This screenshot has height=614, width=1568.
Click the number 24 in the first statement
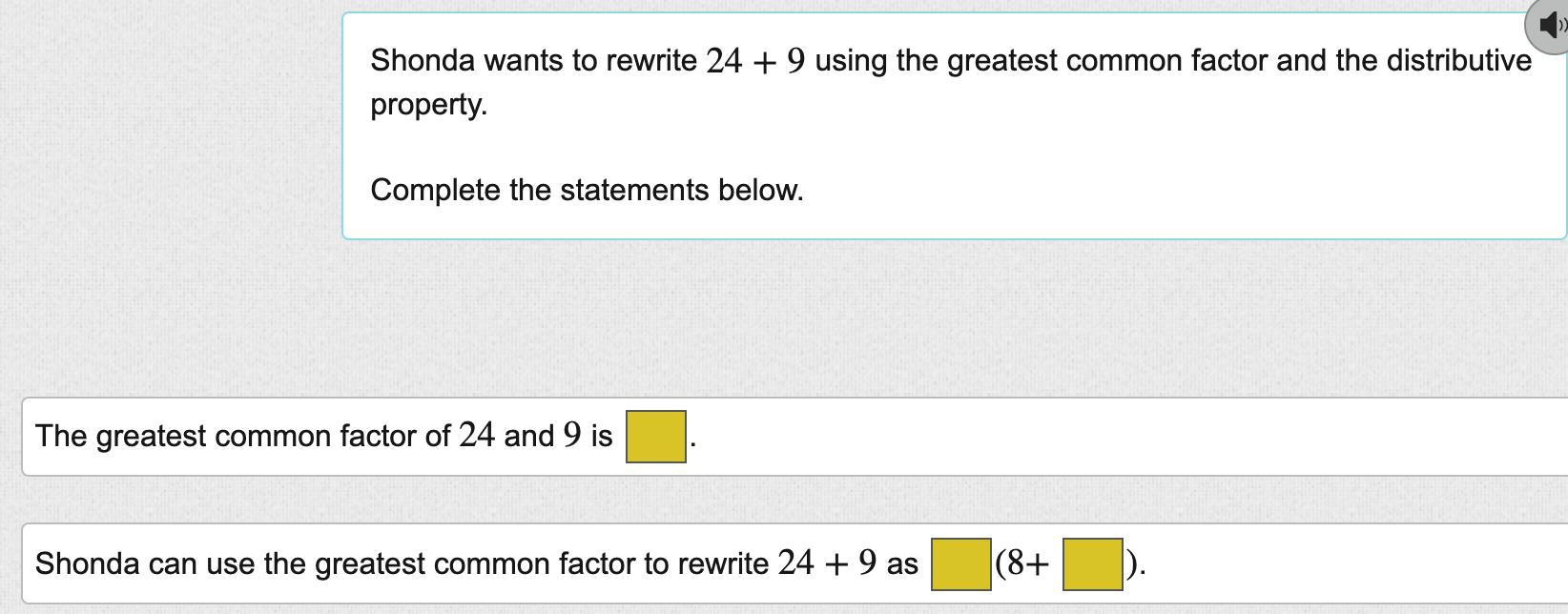pyautogui.click(x=477, y=436)
